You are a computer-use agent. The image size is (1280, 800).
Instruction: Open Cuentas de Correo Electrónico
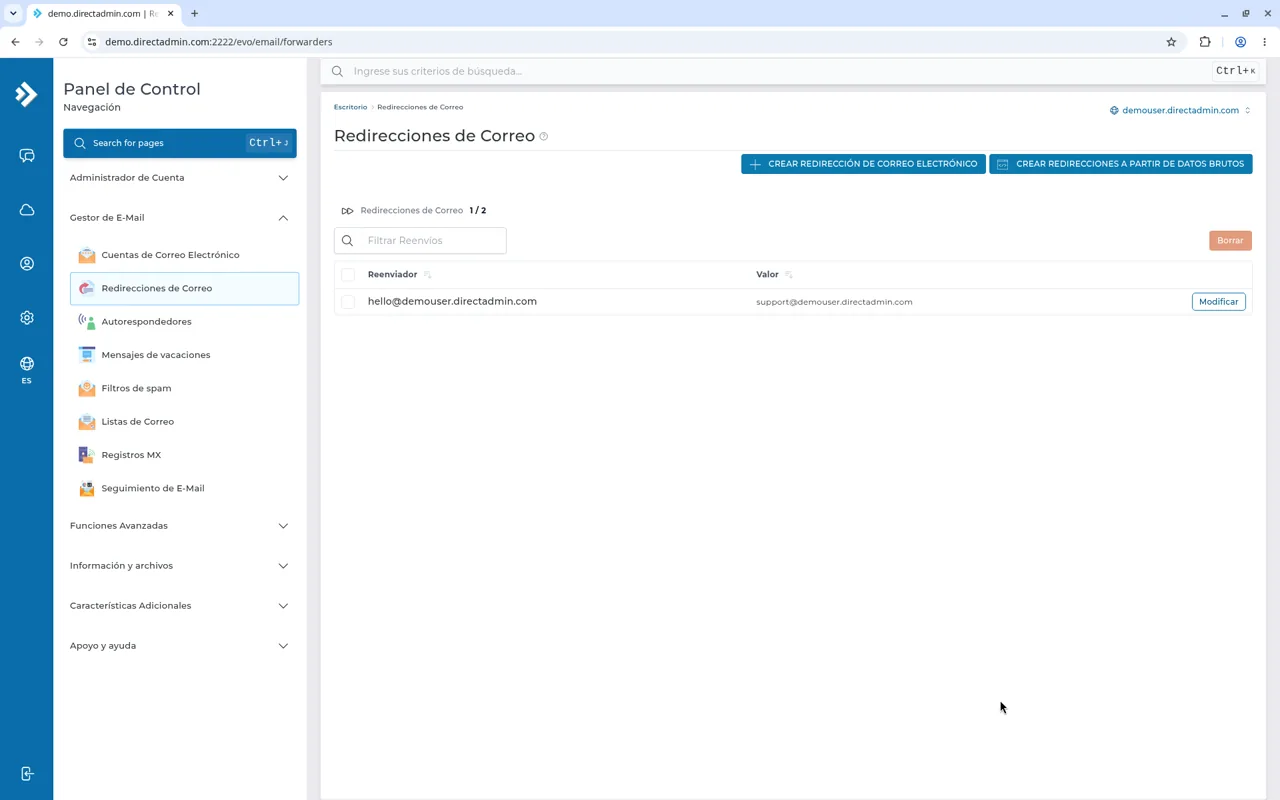(184, 255)
